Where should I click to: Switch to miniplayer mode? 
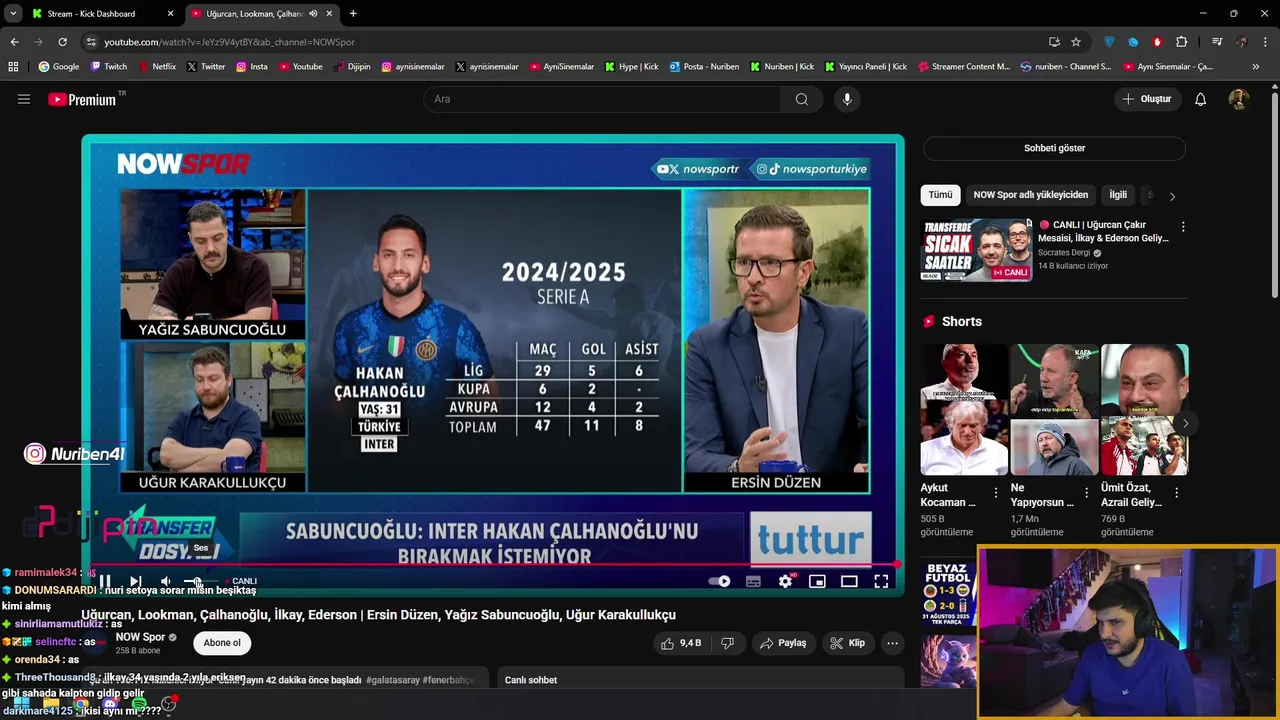(x=817, y=581)
